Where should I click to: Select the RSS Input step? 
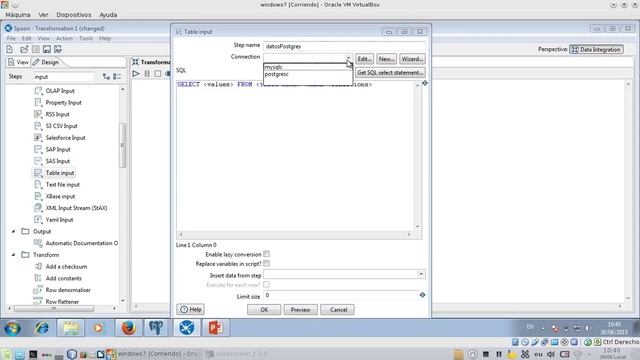(x=58, y=114)
